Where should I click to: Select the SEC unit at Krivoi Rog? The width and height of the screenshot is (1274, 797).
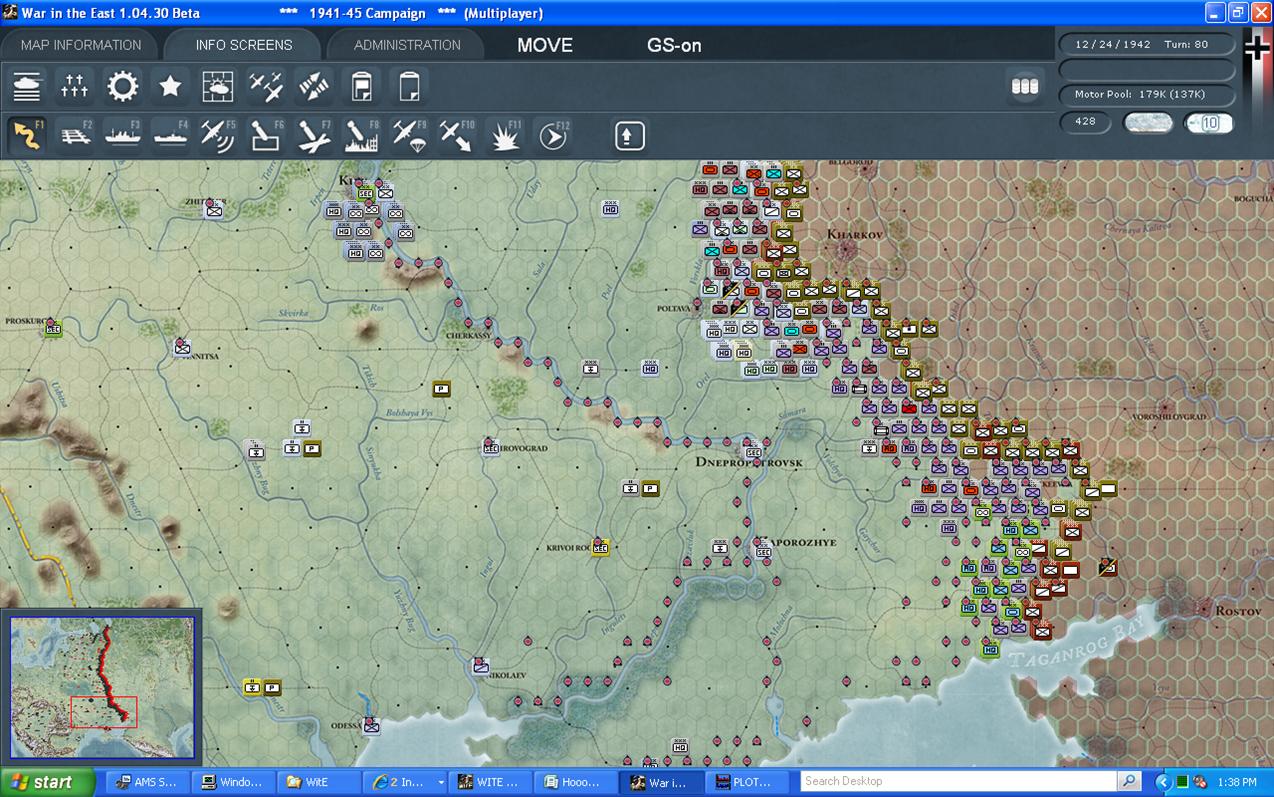coord(601,547)
